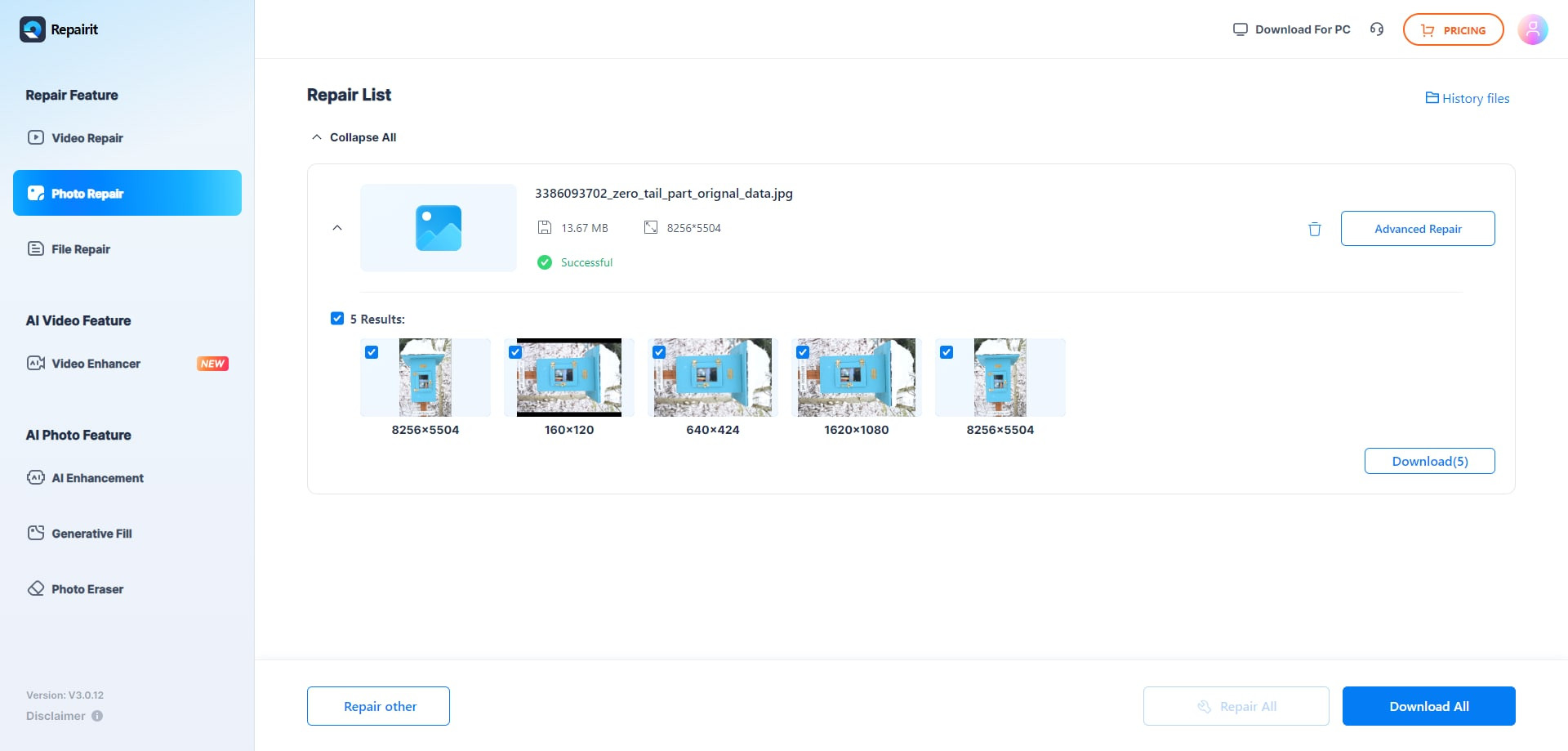Uncheck the 1620×1080 result checkbox
Image resolution: width=1568 pixels, height=751 pixels.
click(803, 352)
